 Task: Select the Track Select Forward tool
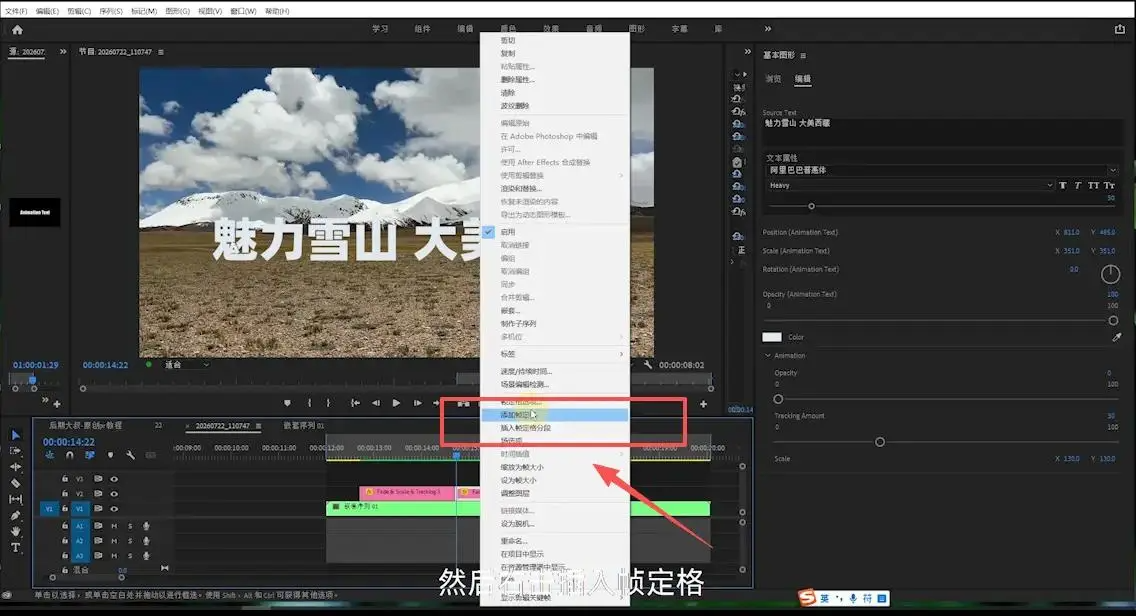coord(16,451)
